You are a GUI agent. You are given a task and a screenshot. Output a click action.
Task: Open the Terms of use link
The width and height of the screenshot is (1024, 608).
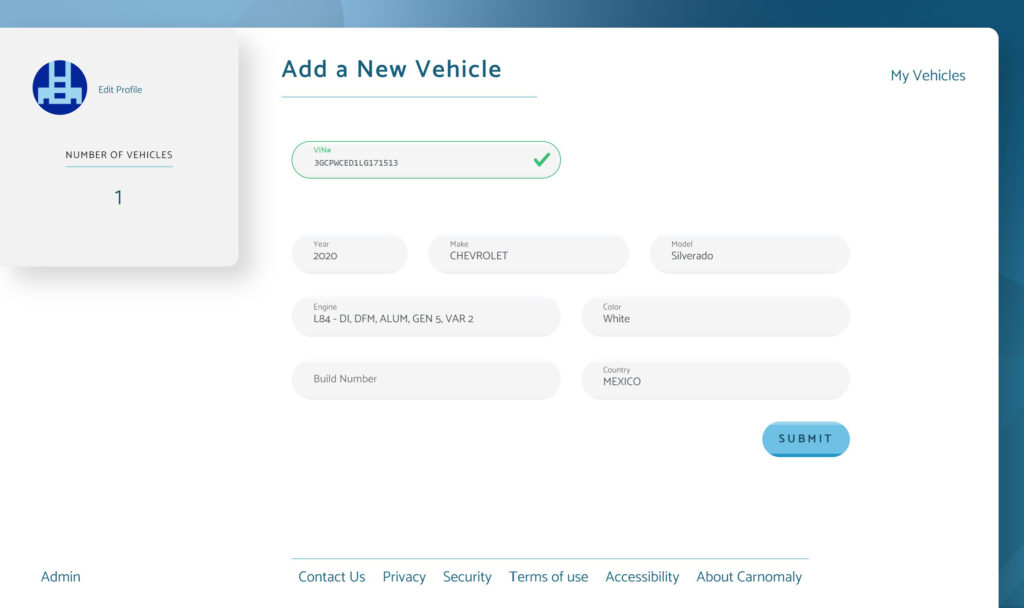(549, 577)
